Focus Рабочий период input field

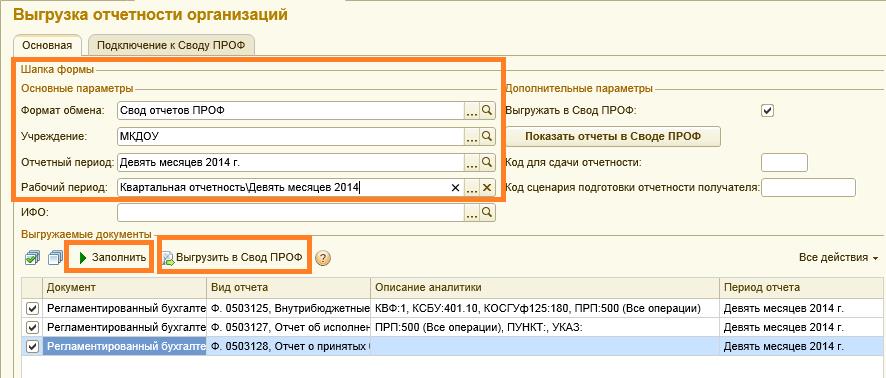pyautogui.click(x=283, y=188)
